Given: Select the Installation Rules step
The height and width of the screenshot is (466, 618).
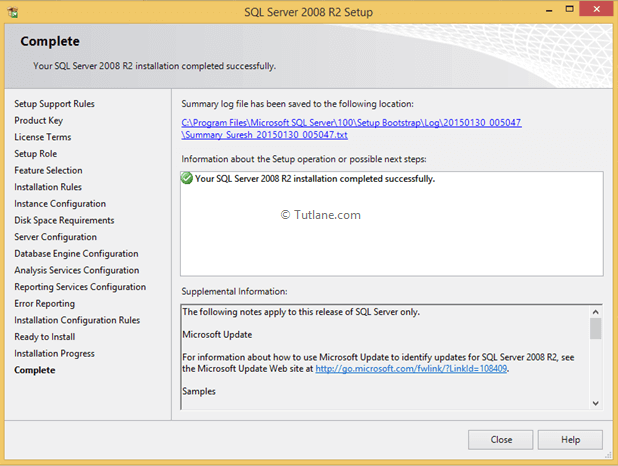Looking at the screenshot, I should (x=48, y=187).
